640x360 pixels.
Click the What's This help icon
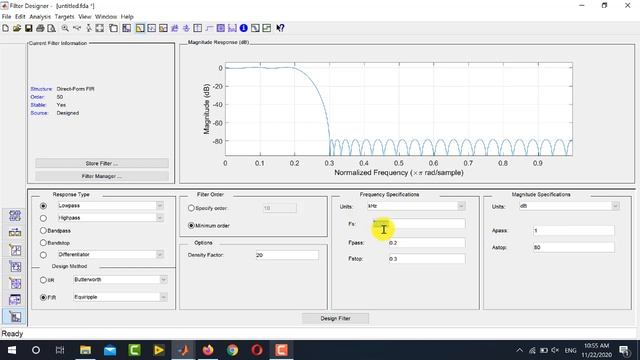[280, 28]
